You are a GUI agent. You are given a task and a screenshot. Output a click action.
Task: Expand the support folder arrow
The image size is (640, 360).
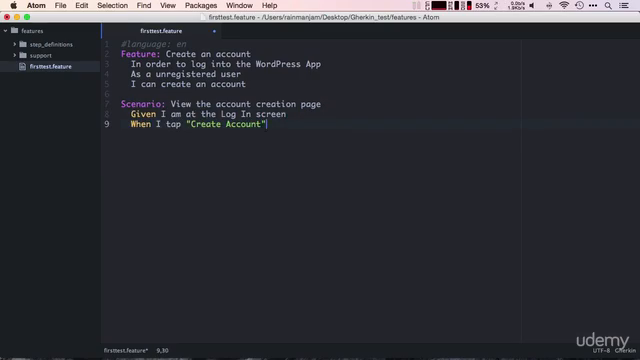[14, 55]
